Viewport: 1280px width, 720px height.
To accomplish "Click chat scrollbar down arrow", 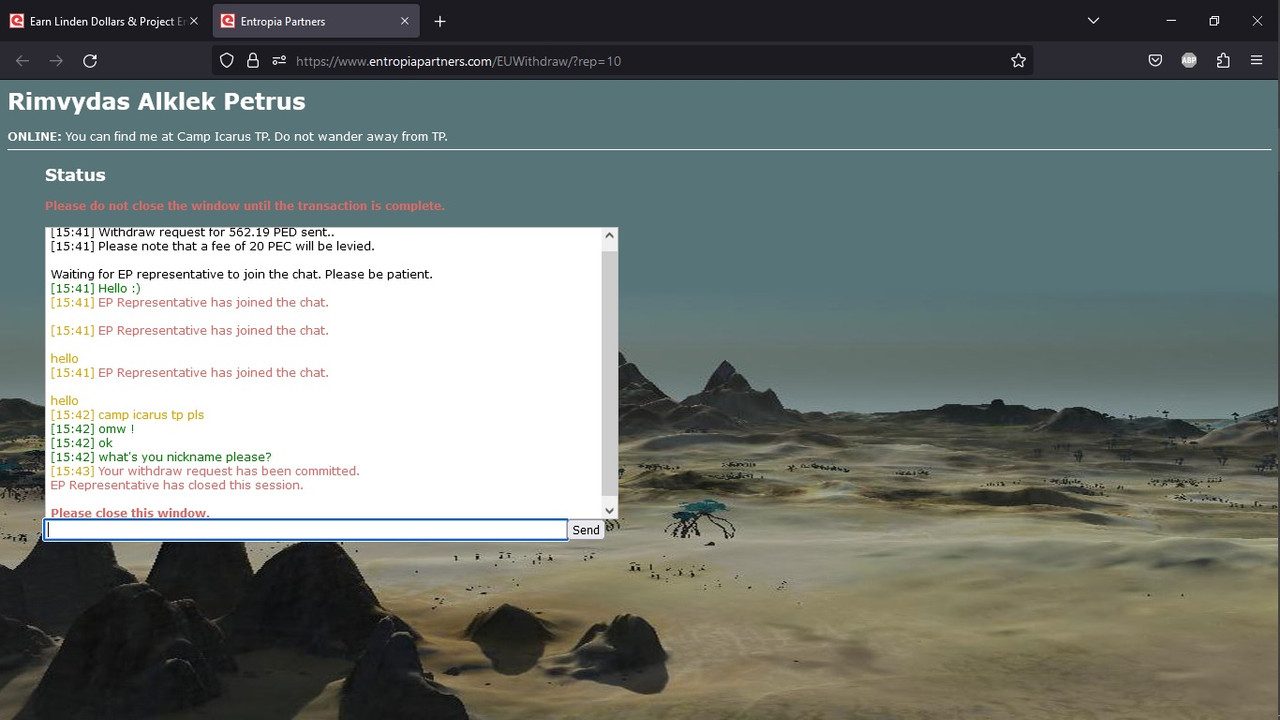I will pos(609,510).
